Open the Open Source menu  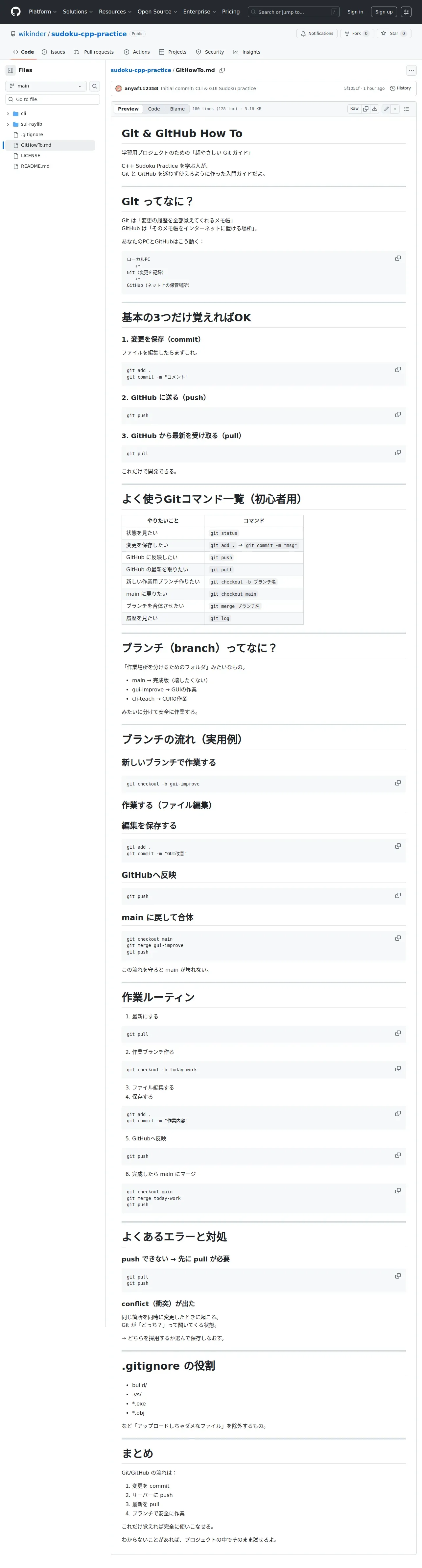157,12
